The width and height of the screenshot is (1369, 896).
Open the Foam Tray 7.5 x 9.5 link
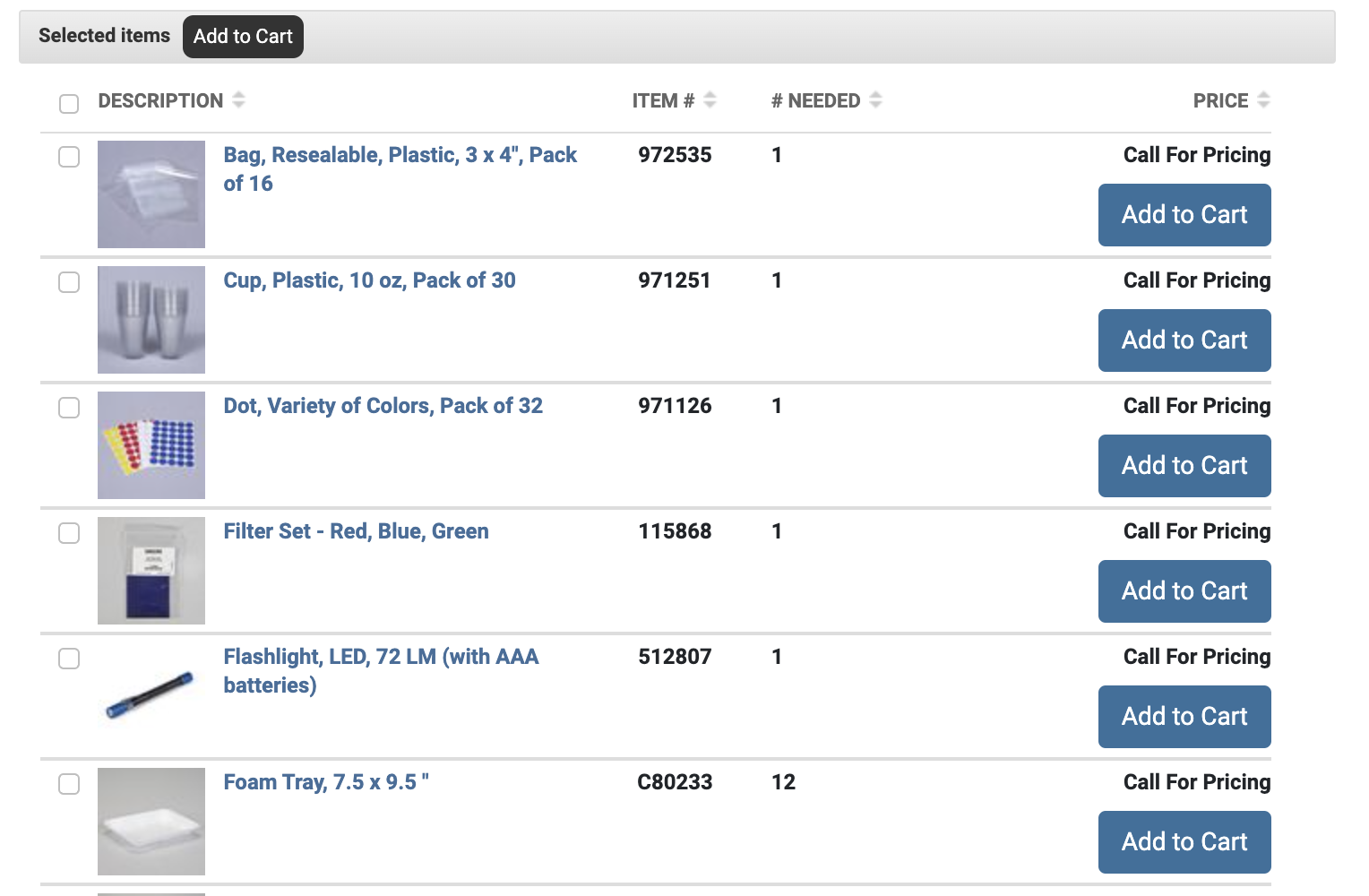pyautogui.click(x=325, y=782)
